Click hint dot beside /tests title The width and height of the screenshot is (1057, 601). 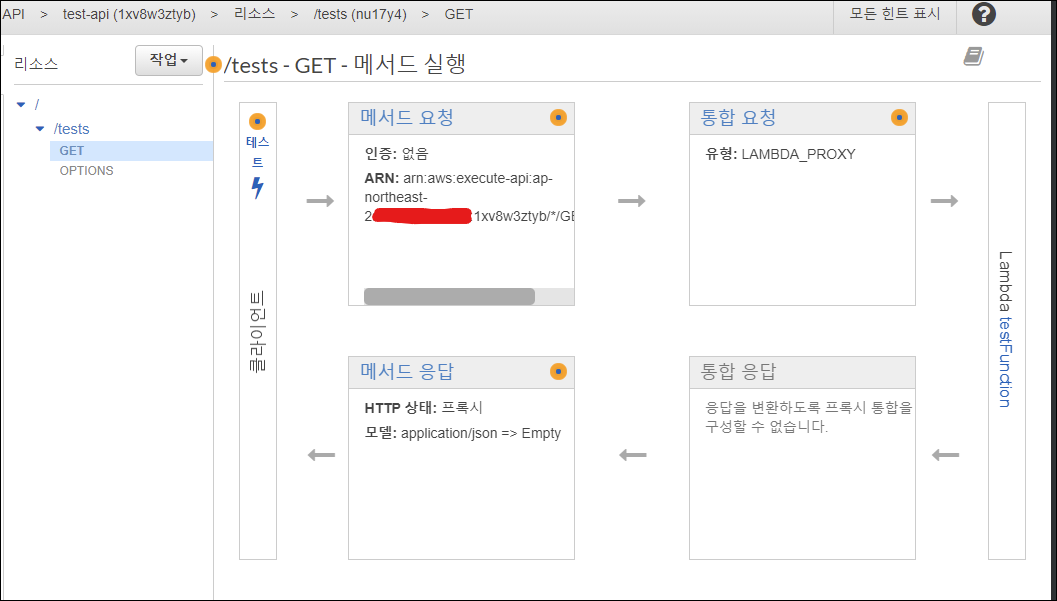213,65
